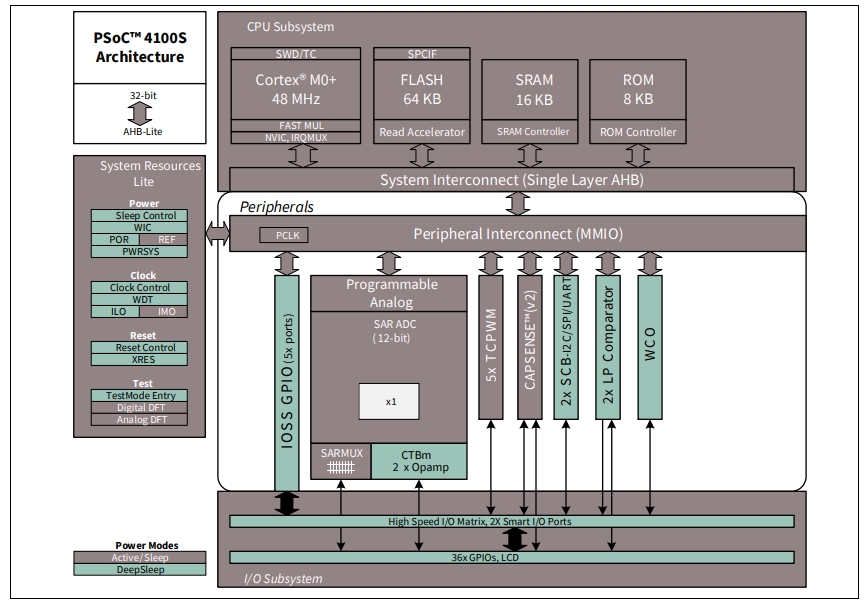The width and height of the screenshot is (867, 604).
Task: Click the double arrow under SRAM Controller
Action: tap(530, 156)
